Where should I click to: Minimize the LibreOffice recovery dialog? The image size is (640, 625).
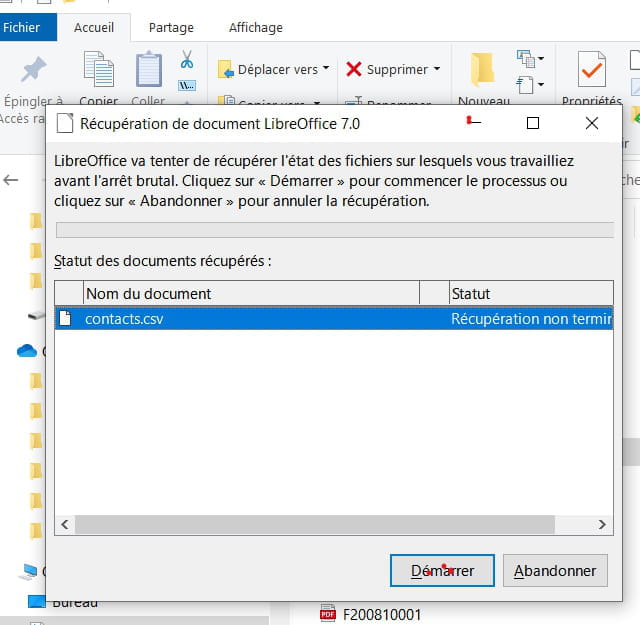[x=473, y=122]
